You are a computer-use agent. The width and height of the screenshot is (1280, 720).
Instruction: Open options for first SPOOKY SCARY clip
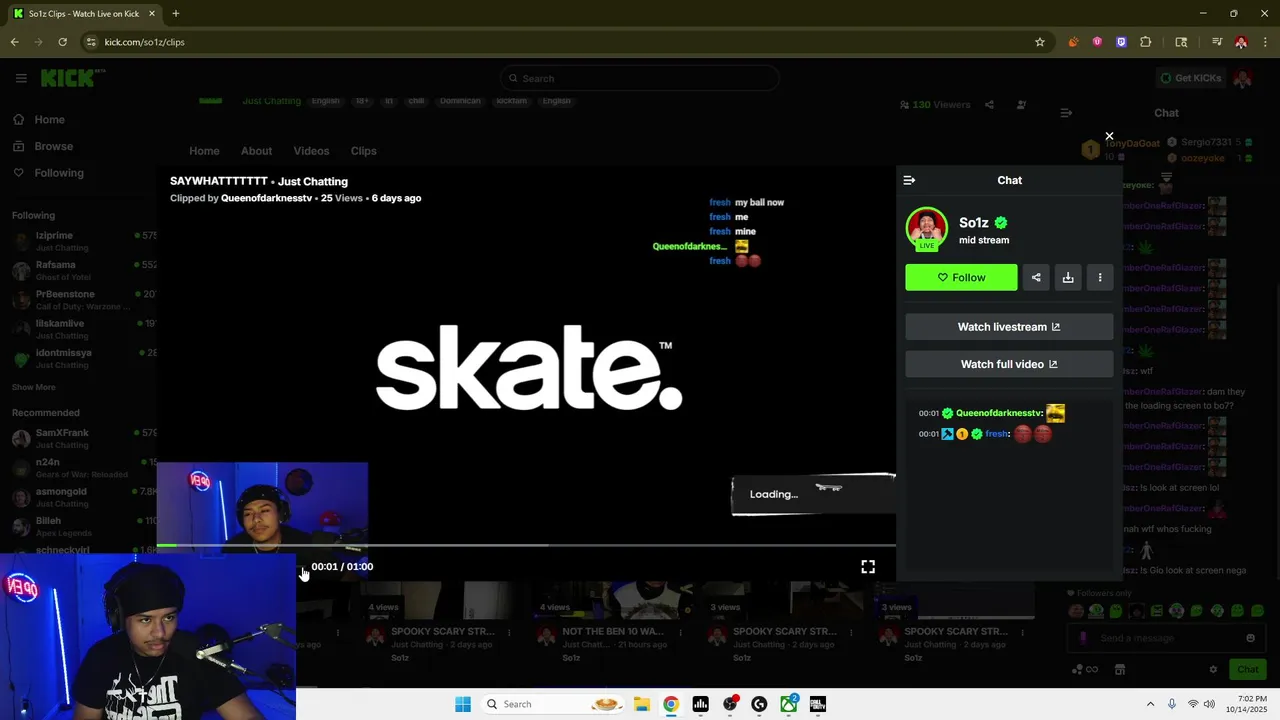[x=509, y=632]
